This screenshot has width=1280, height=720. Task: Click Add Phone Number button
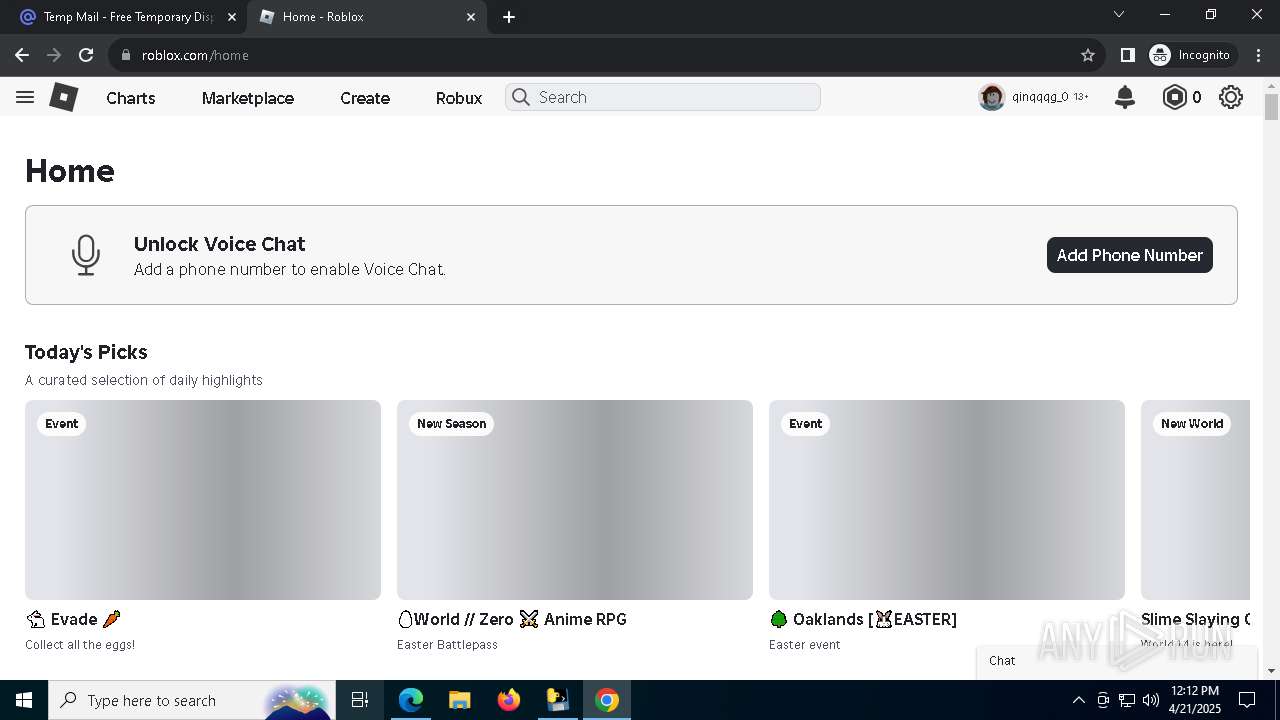click(x=1130, y=255)
